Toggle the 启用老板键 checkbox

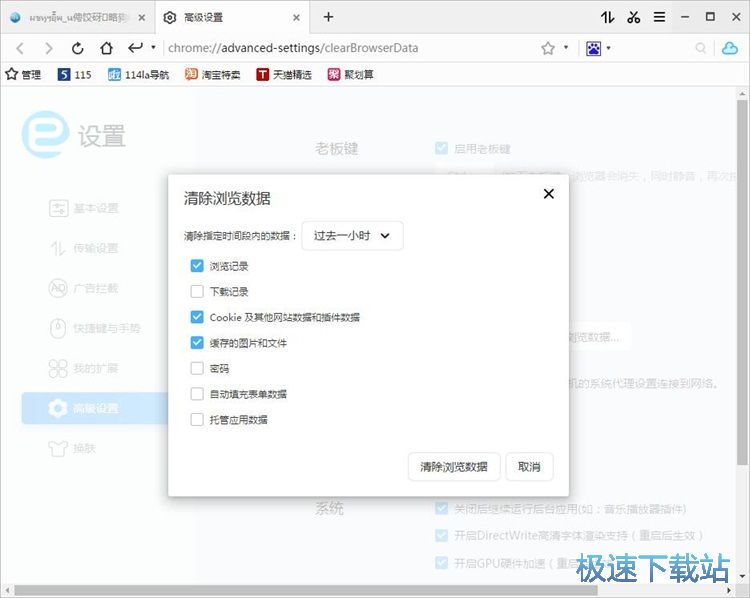[441, 148]
